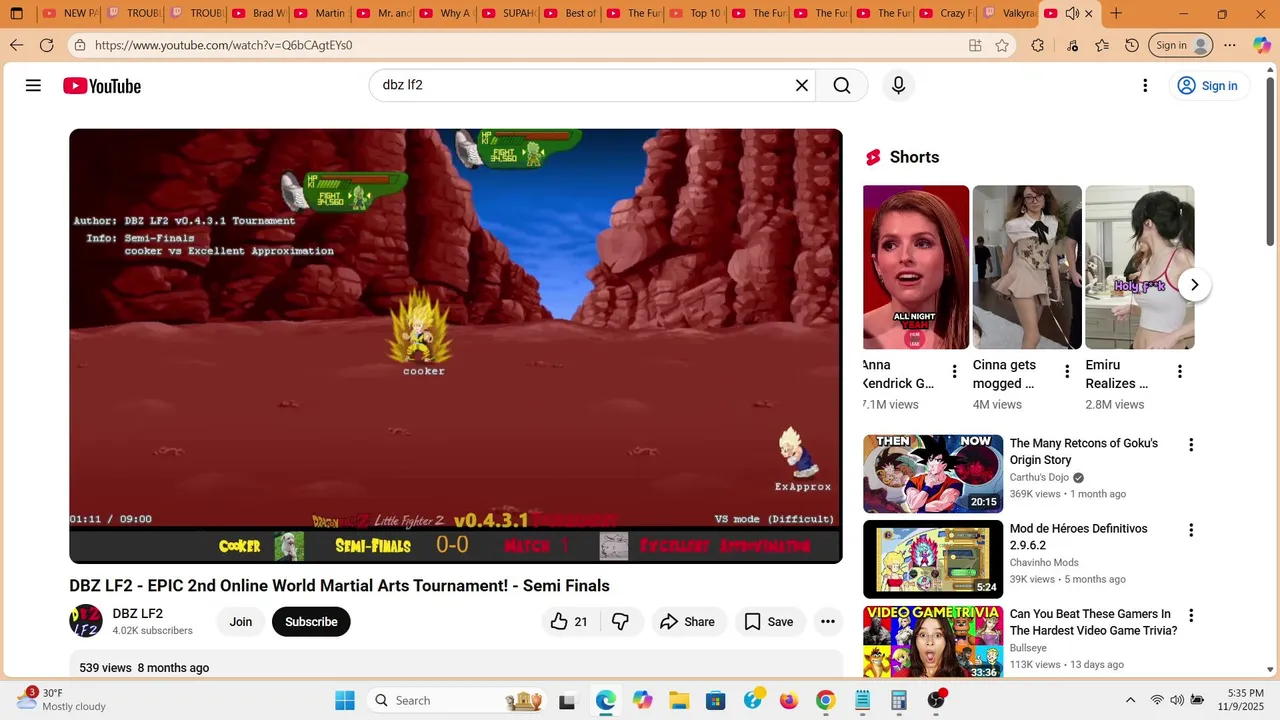
Task: Reload the page
Action: pyautogui.click(x=47, y=45)
